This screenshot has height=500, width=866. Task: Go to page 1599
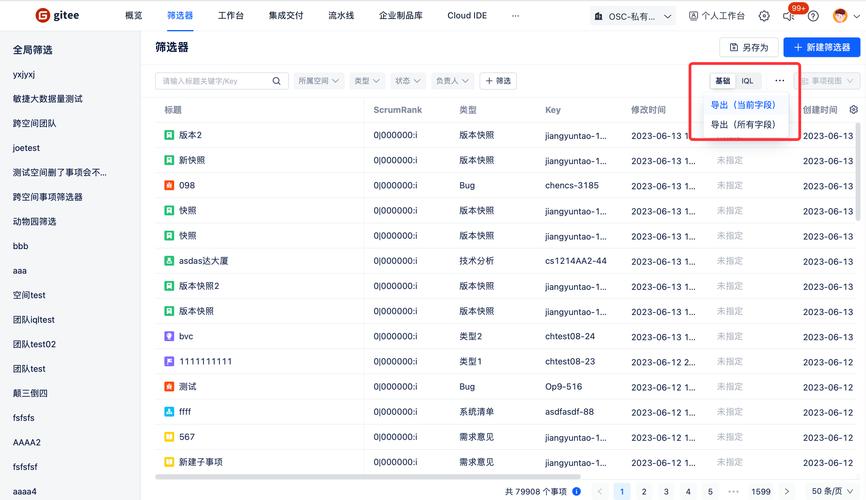pyautogui.click(x=761, y=491)
